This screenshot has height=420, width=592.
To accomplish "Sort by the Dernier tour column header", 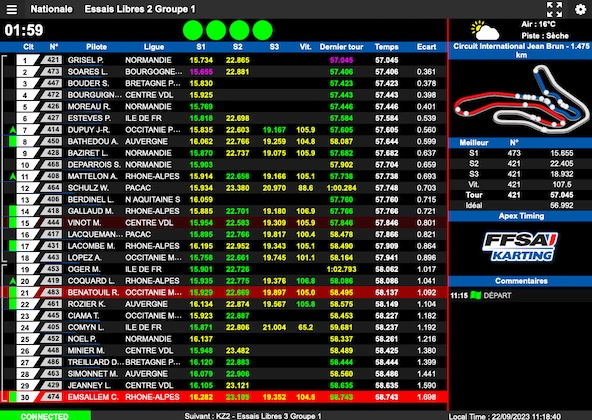I will (x=341, y=47).
